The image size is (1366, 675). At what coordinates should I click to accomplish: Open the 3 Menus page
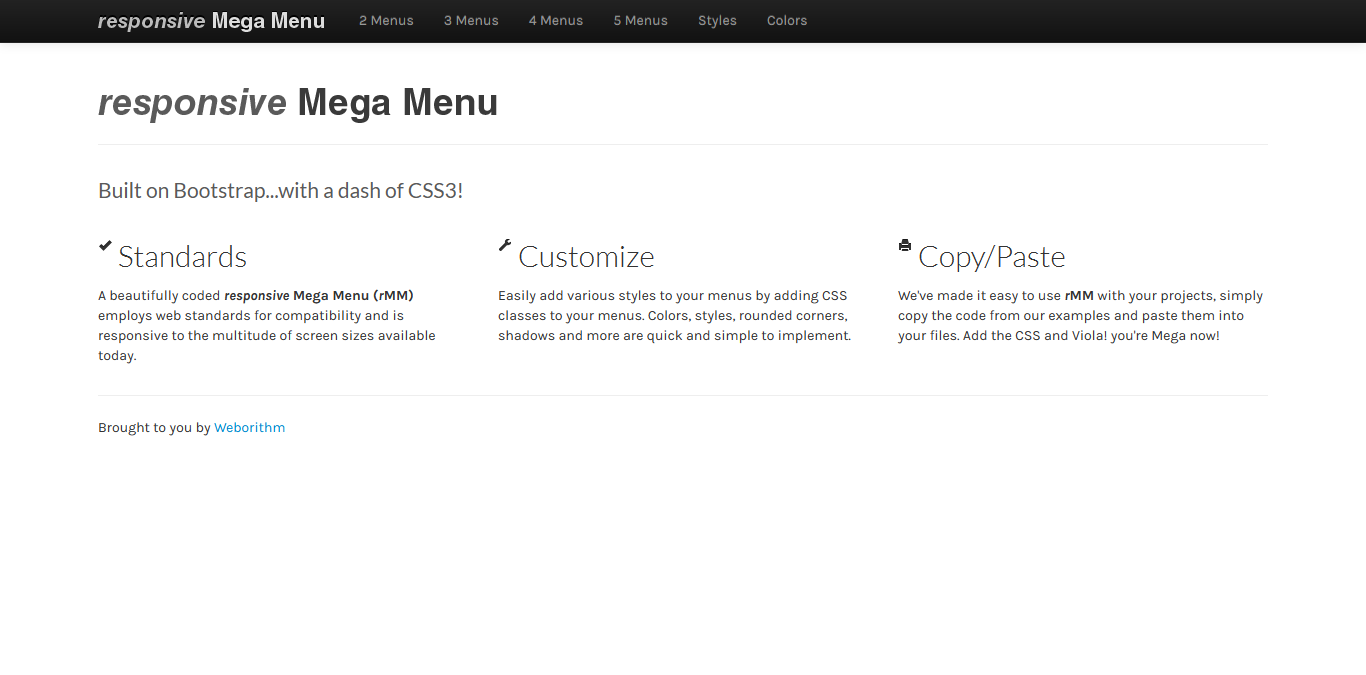471,20
